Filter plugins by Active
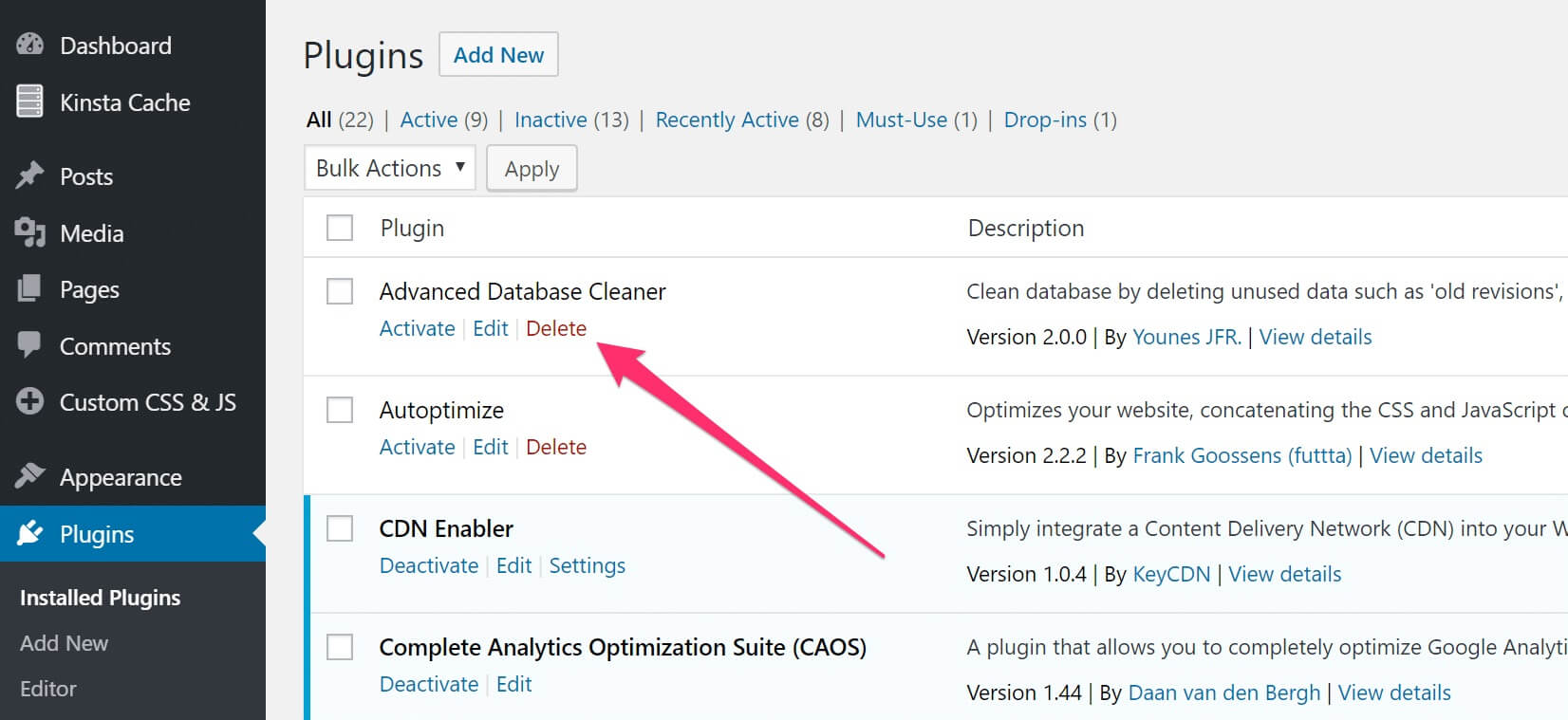This screenshot has height=720, width=1568. coord(429,120)
